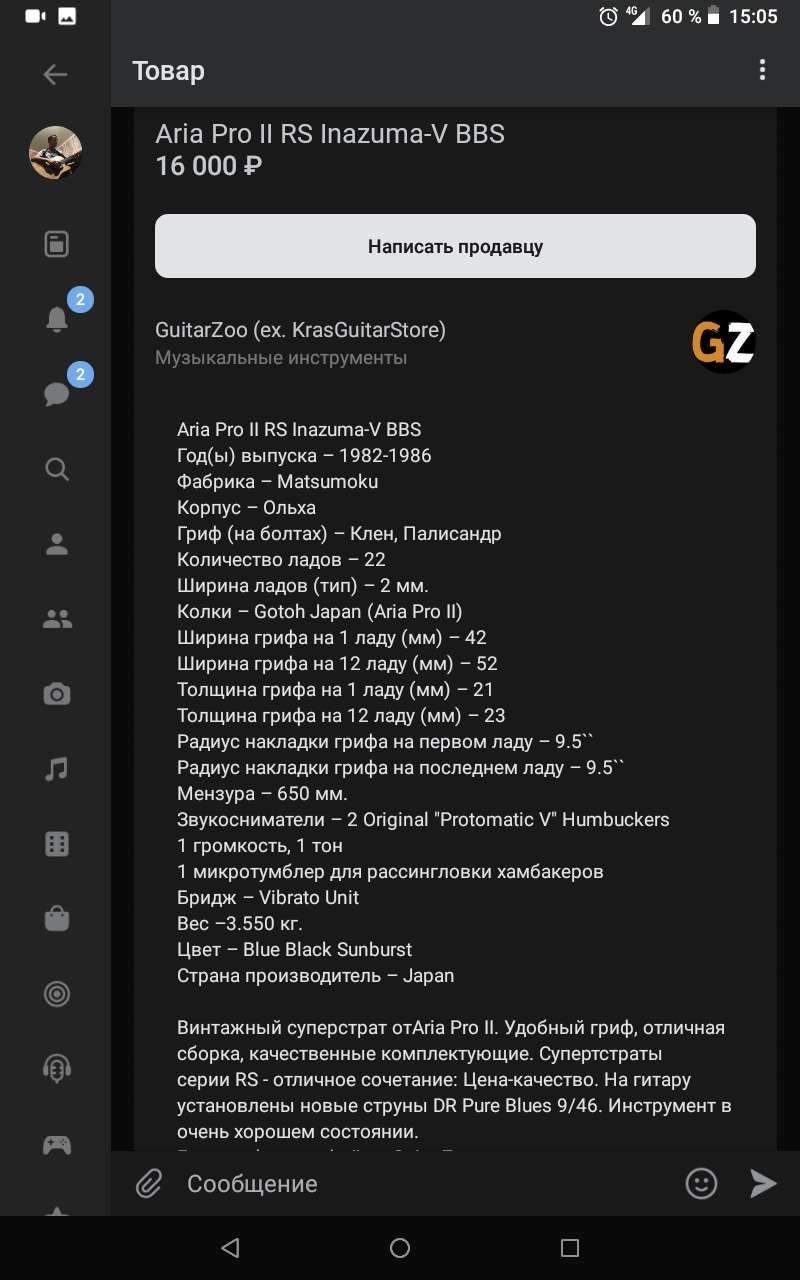This screenshot has height=1280, width=800.
Task: Open the podcasts icon in sidebar
Action: [x=57, y=1068]
